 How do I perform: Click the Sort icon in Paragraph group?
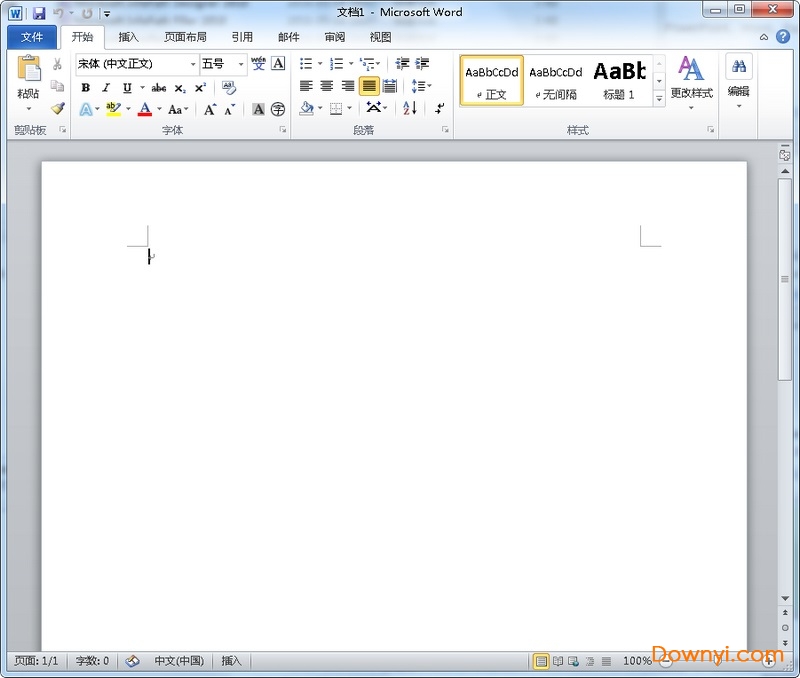(409, 107)
